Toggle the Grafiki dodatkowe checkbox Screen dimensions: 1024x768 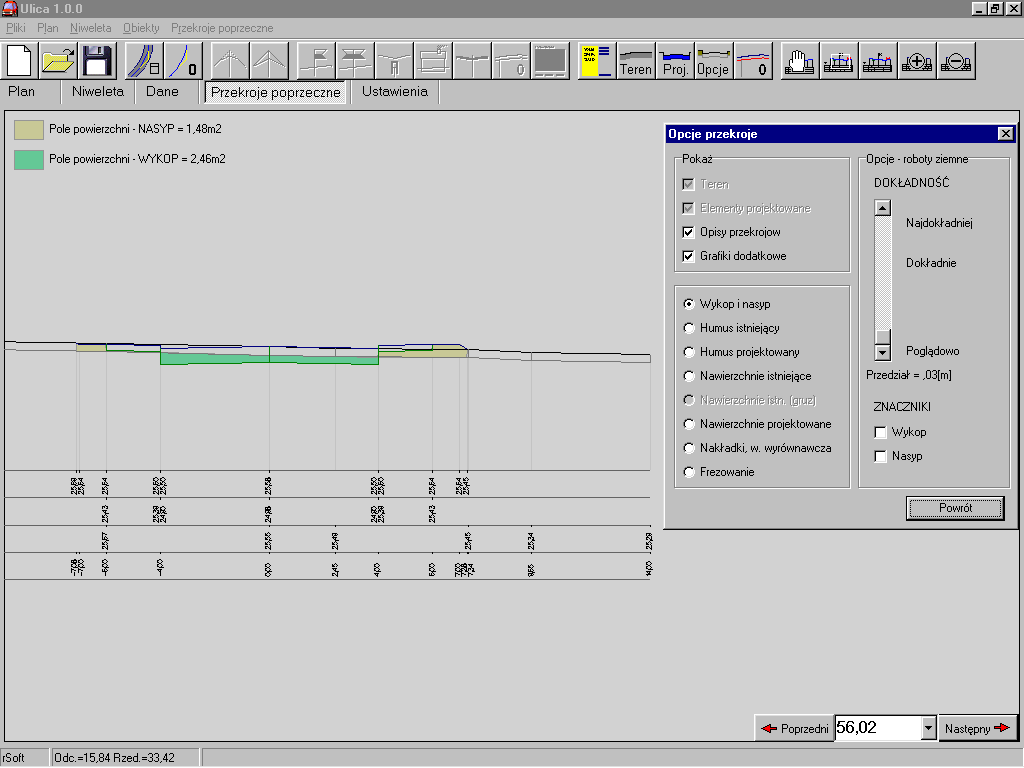688,256
